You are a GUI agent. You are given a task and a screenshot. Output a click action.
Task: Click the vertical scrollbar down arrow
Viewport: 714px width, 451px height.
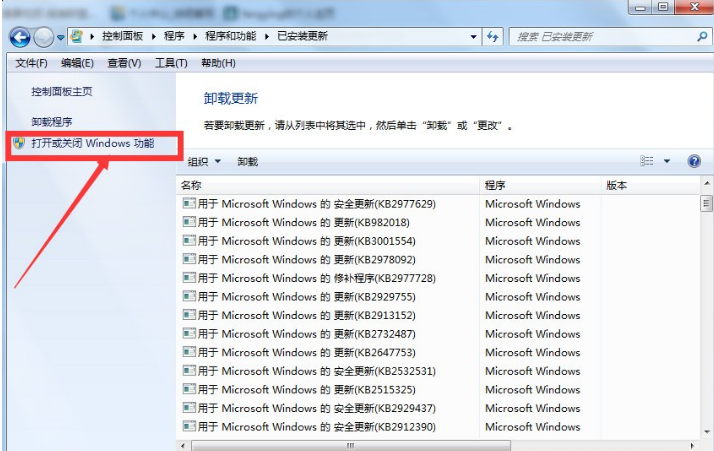pos(707,432)
